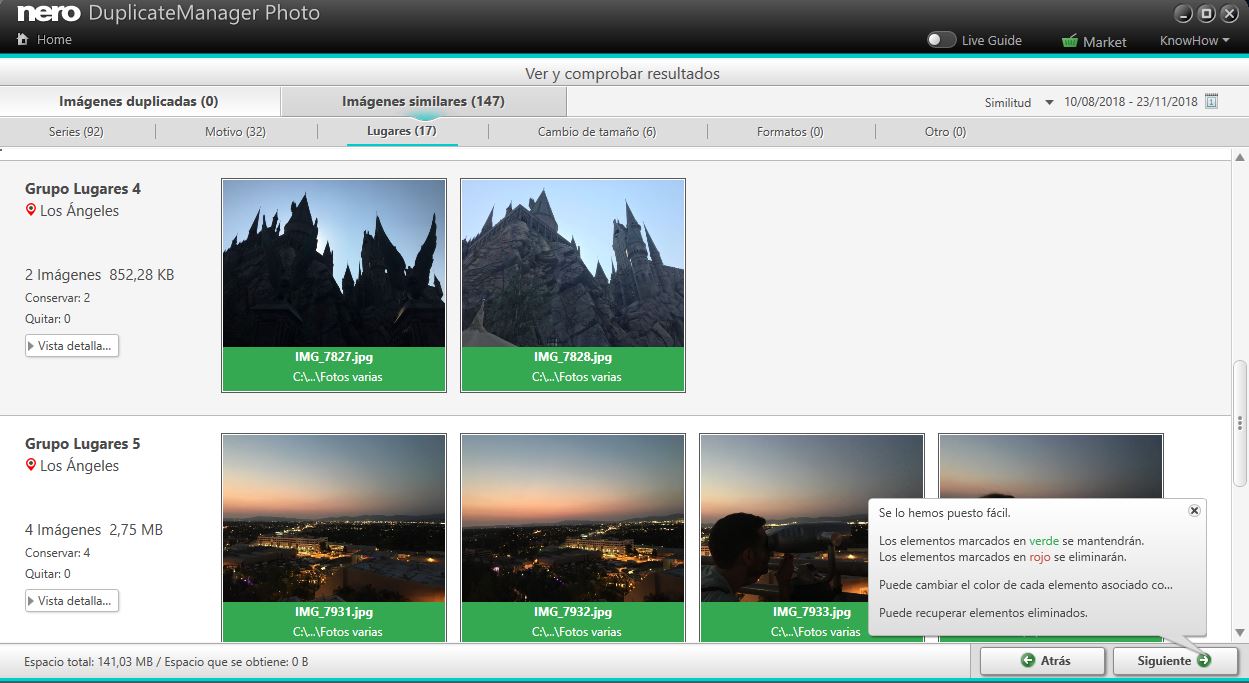Toggle the Live Guide switch
This screenshot has width=1249, height=683.
[x=941, y=40]
